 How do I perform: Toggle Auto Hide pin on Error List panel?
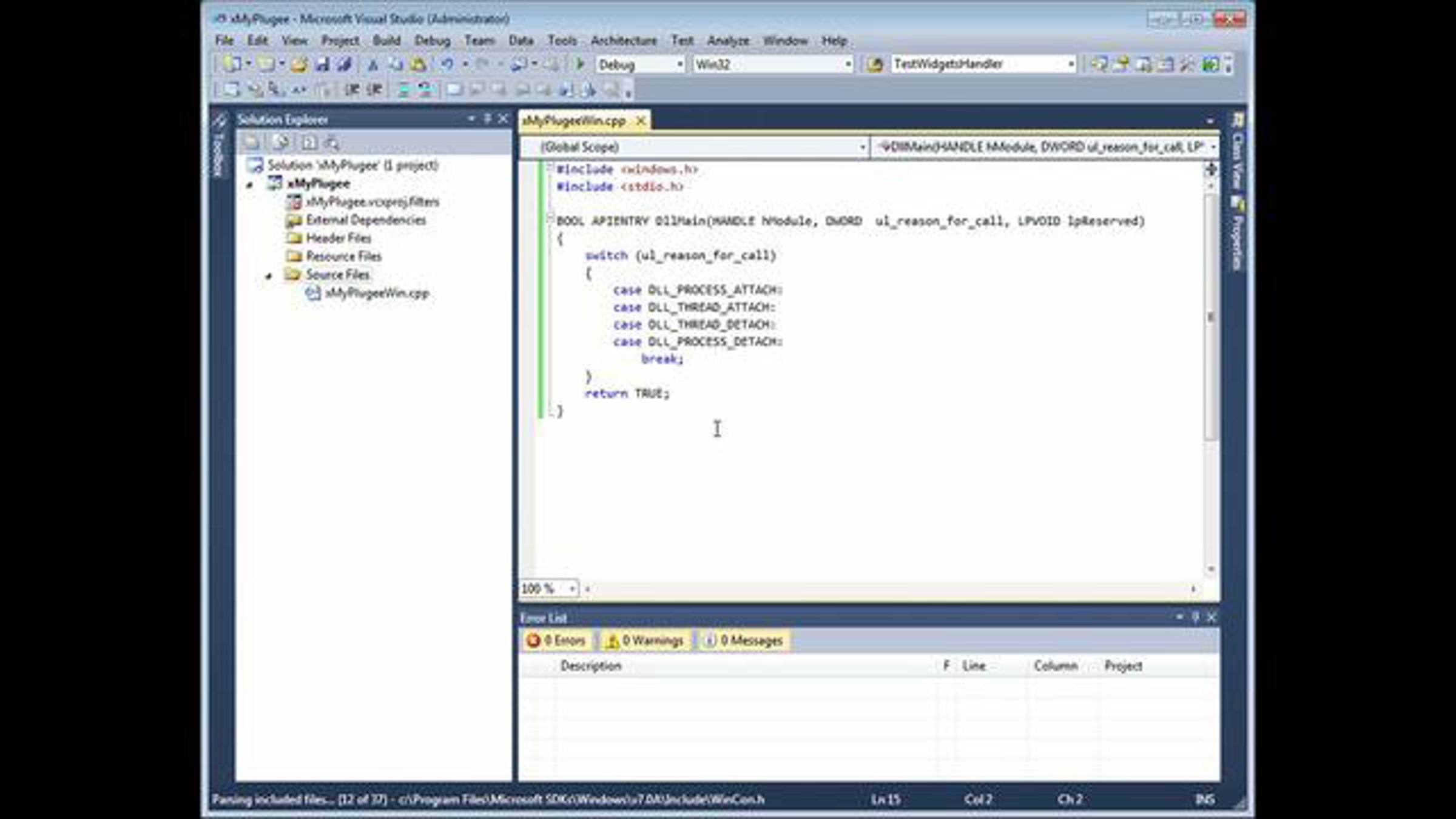tap(1195, 617)
